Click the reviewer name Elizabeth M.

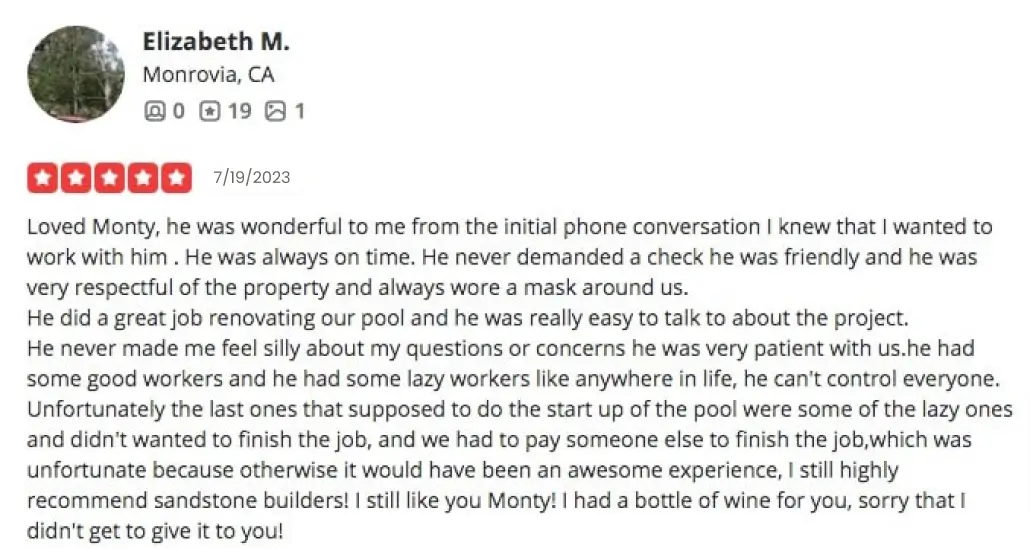(x=216, y=41)
